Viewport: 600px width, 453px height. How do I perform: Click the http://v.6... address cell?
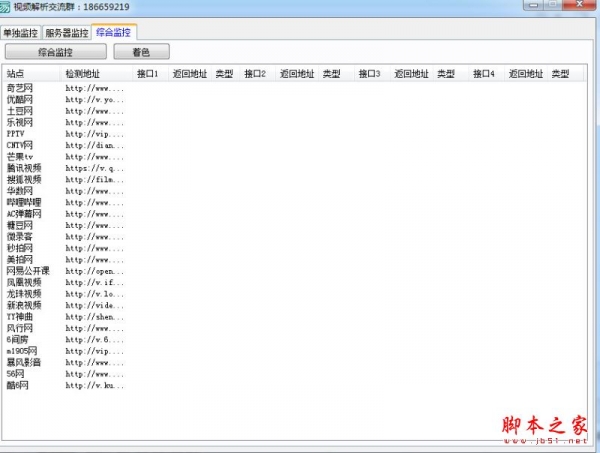(x=95, y=340)
